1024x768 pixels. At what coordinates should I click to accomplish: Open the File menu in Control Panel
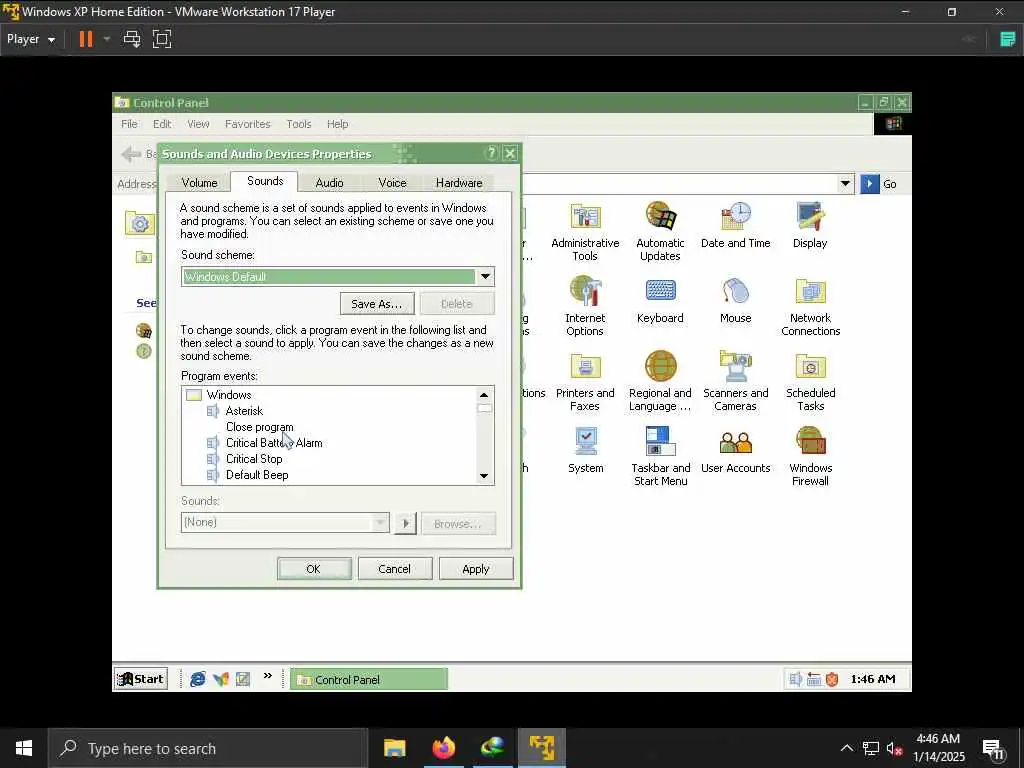pos(129,124)
